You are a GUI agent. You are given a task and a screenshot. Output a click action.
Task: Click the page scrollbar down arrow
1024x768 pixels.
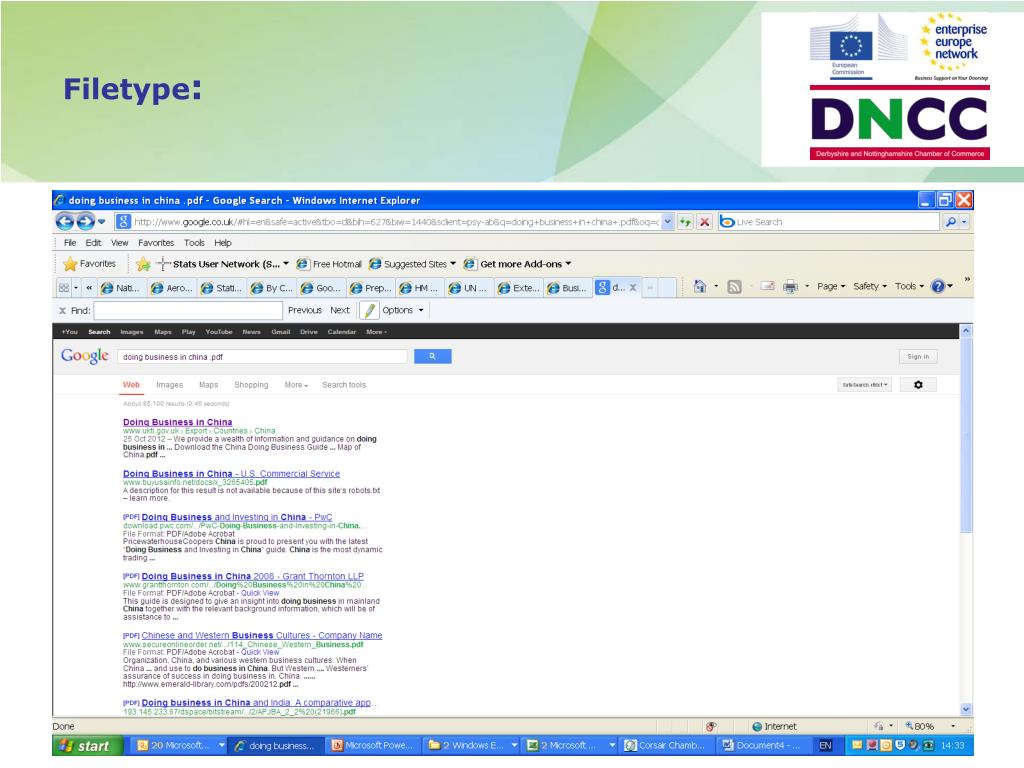(966, 709)
